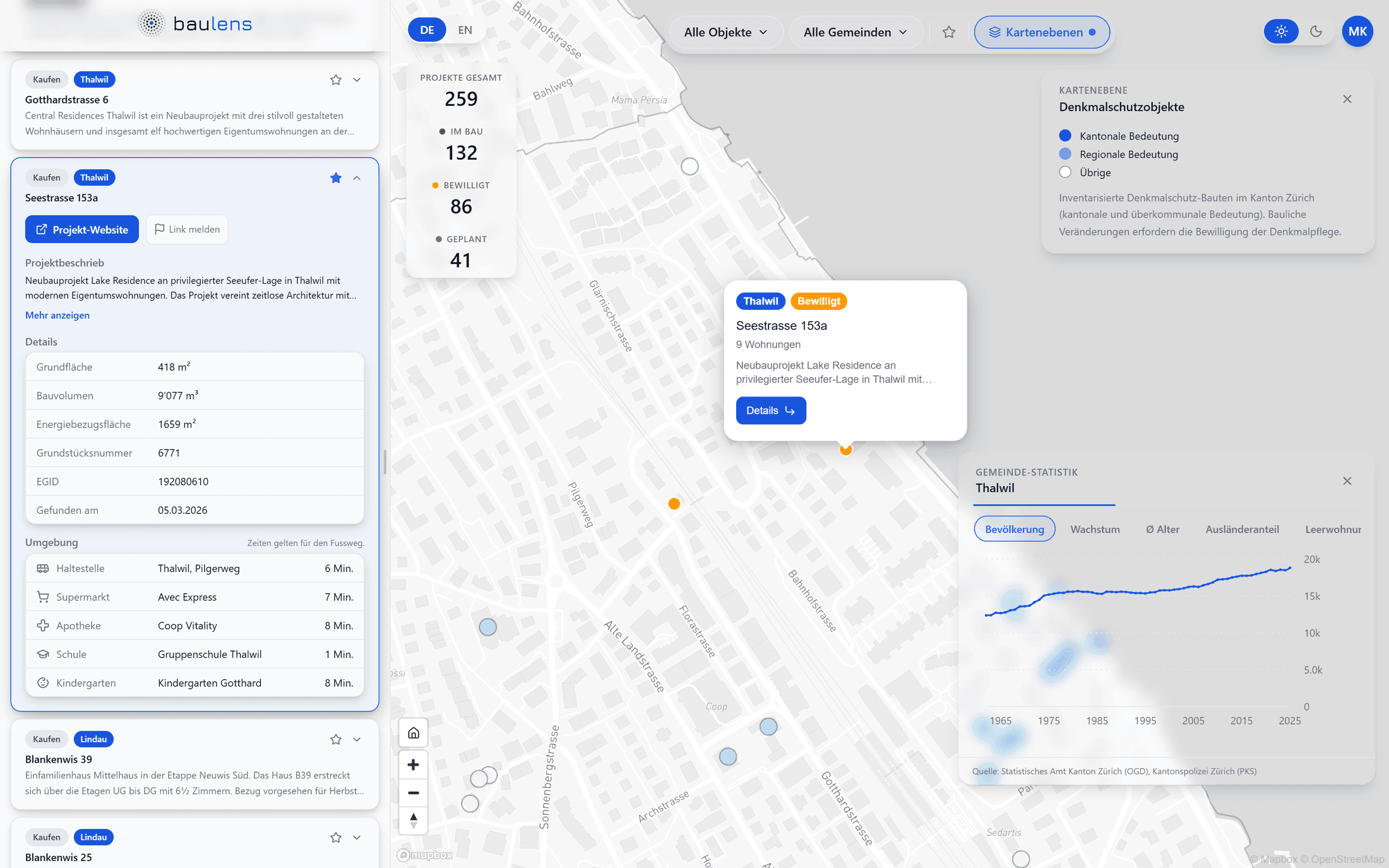Enable light mode sun toggle
The height and width of the screenshot is (868, 1389).
click(x=1280, y=32)
